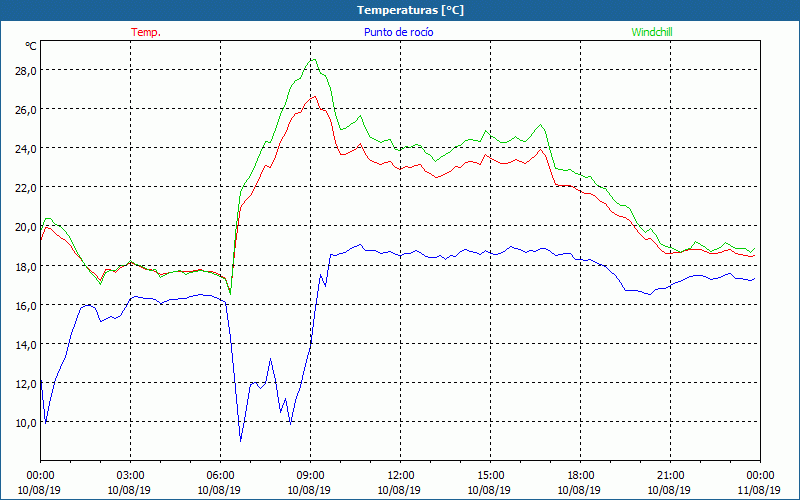Click the 03:00 time axis label

(131, 476)
